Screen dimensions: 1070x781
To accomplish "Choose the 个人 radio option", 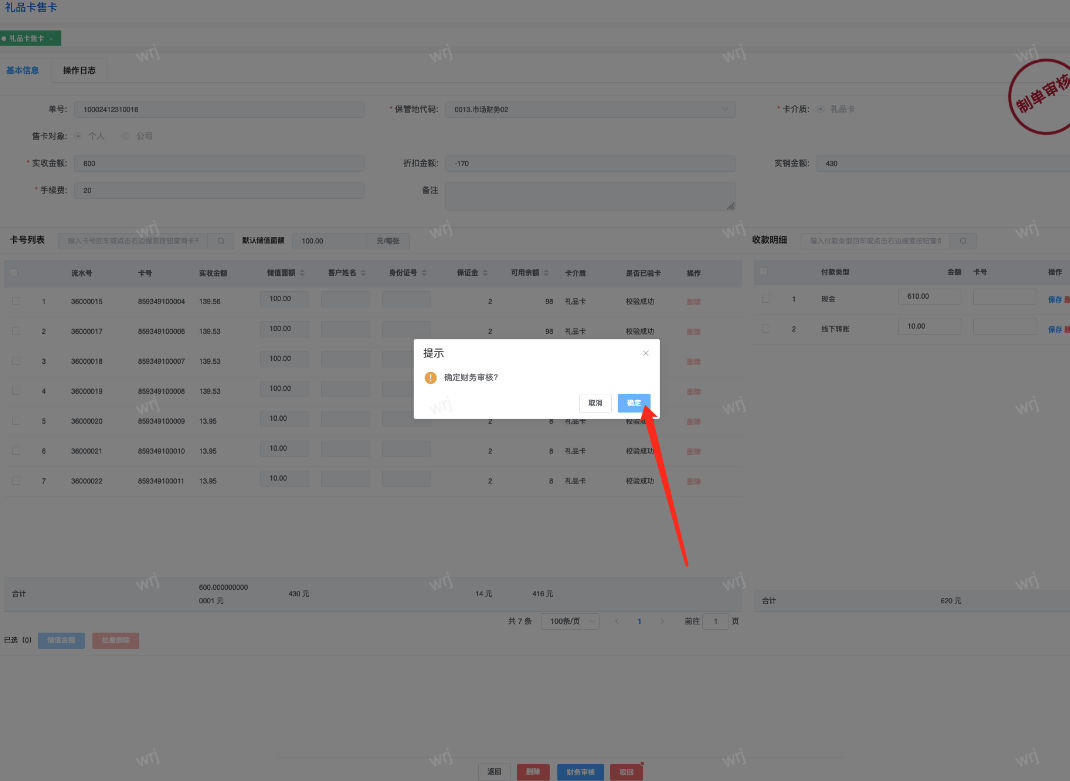I will coord(78,136).
